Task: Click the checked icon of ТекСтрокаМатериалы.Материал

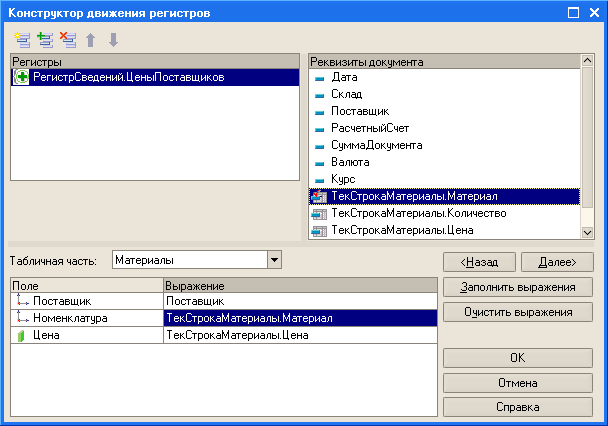Action: [319, 197]
